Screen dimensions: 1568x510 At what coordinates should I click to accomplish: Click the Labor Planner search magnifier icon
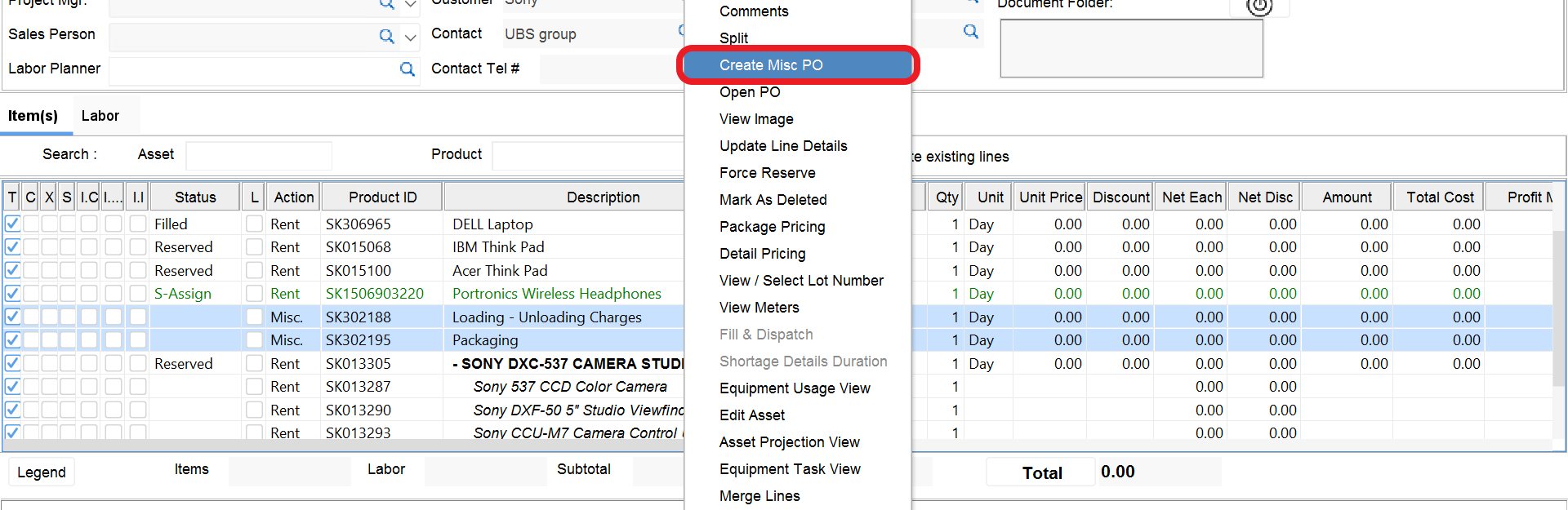click(x=407, y=69)
